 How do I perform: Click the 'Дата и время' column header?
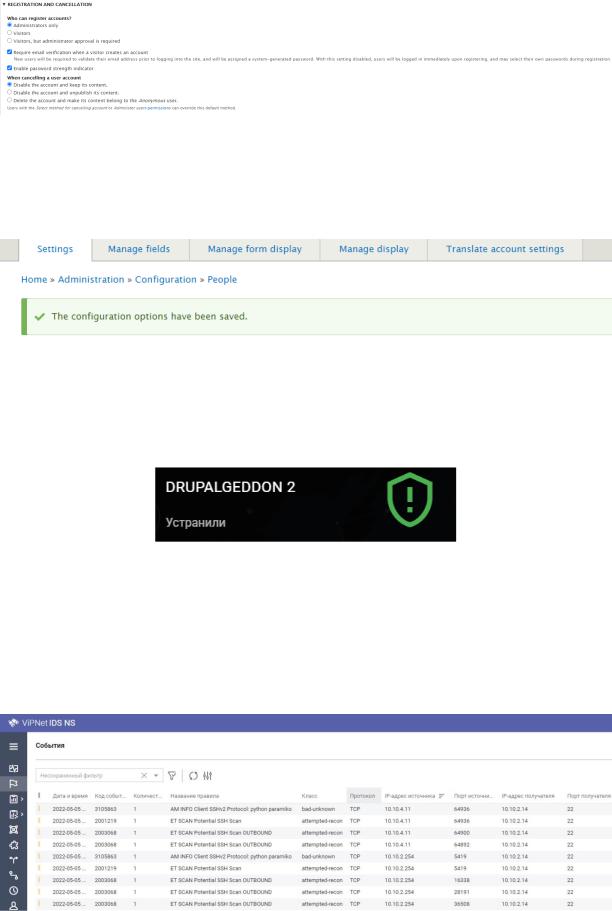[70, 796]
